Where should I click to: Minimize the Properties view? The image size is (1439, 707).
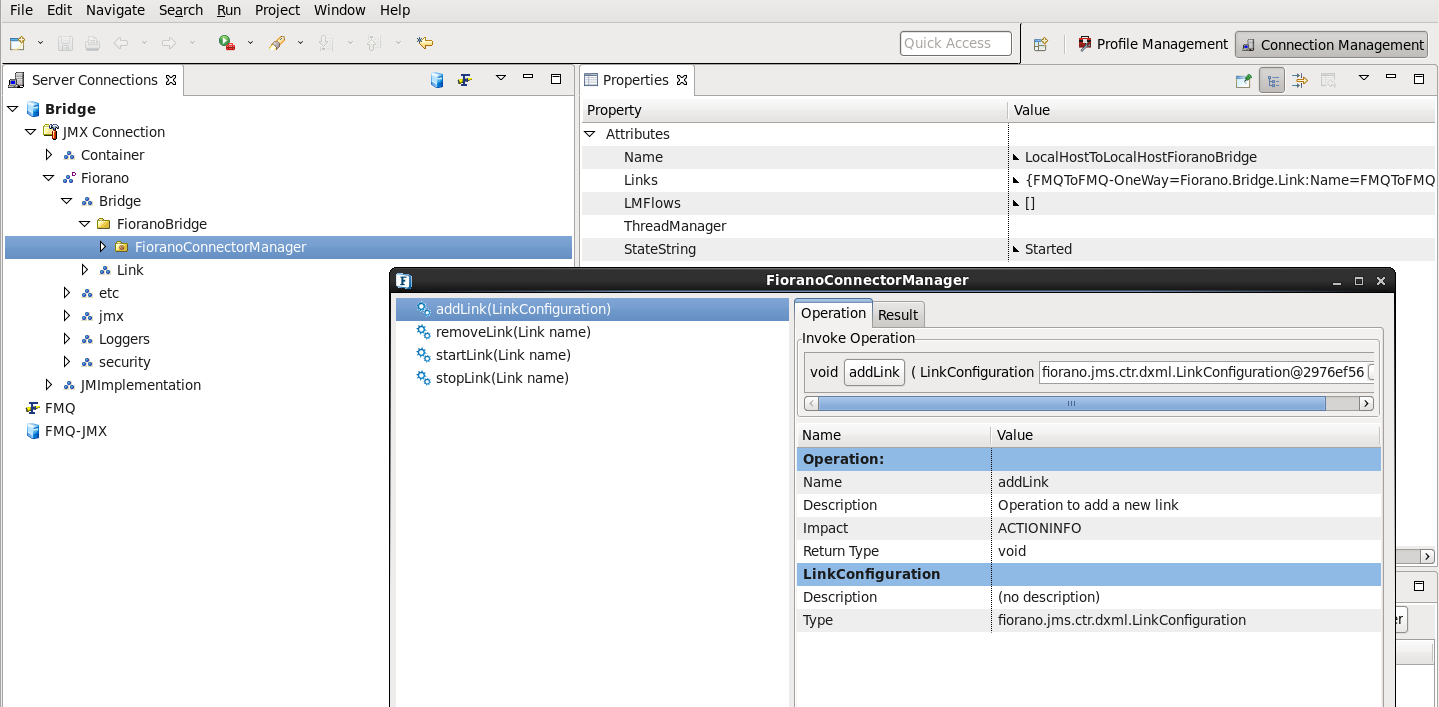[x=1391, y=77]
